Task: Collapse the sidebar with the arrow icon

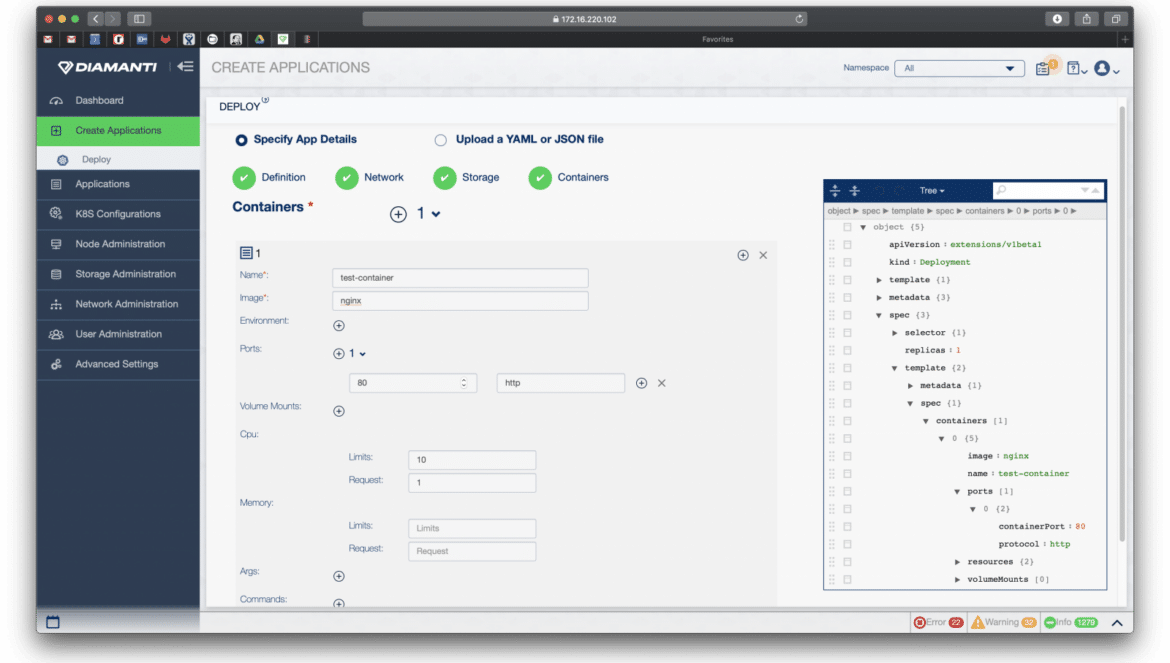Action: coord(185,66)
